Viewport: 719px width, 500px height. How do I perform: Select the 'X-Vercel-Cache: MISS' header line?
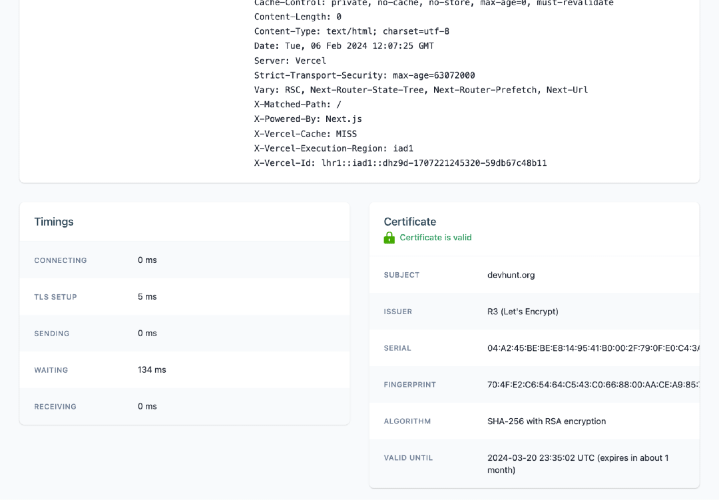coord(305,134)
